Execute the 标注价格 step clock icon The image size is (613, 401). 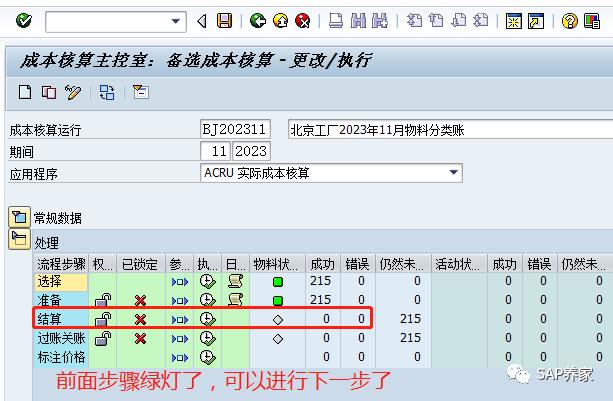tap(207, 357)
